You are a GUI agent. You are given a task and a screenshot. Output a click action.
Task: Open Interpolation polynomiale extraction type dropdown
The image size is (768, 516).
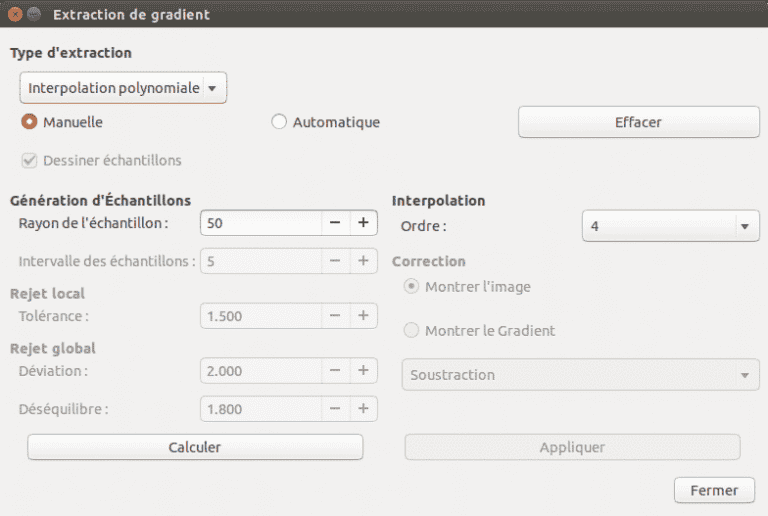[123, 88]
